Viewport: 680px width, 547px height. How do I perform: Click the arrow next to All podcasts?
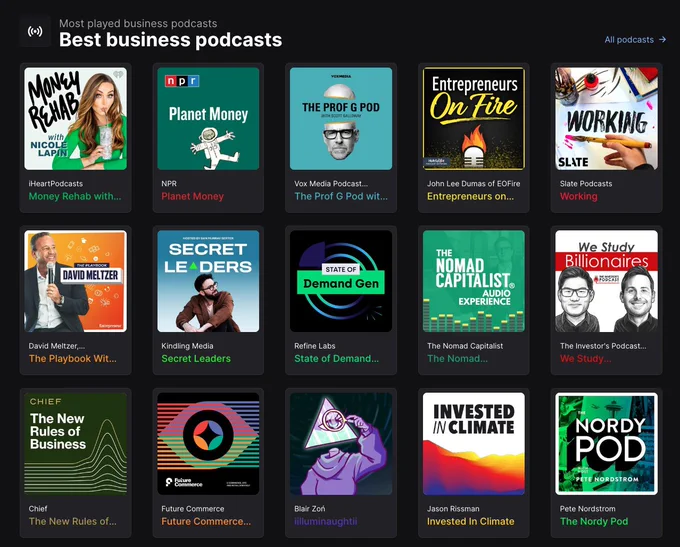coord(662,39)
